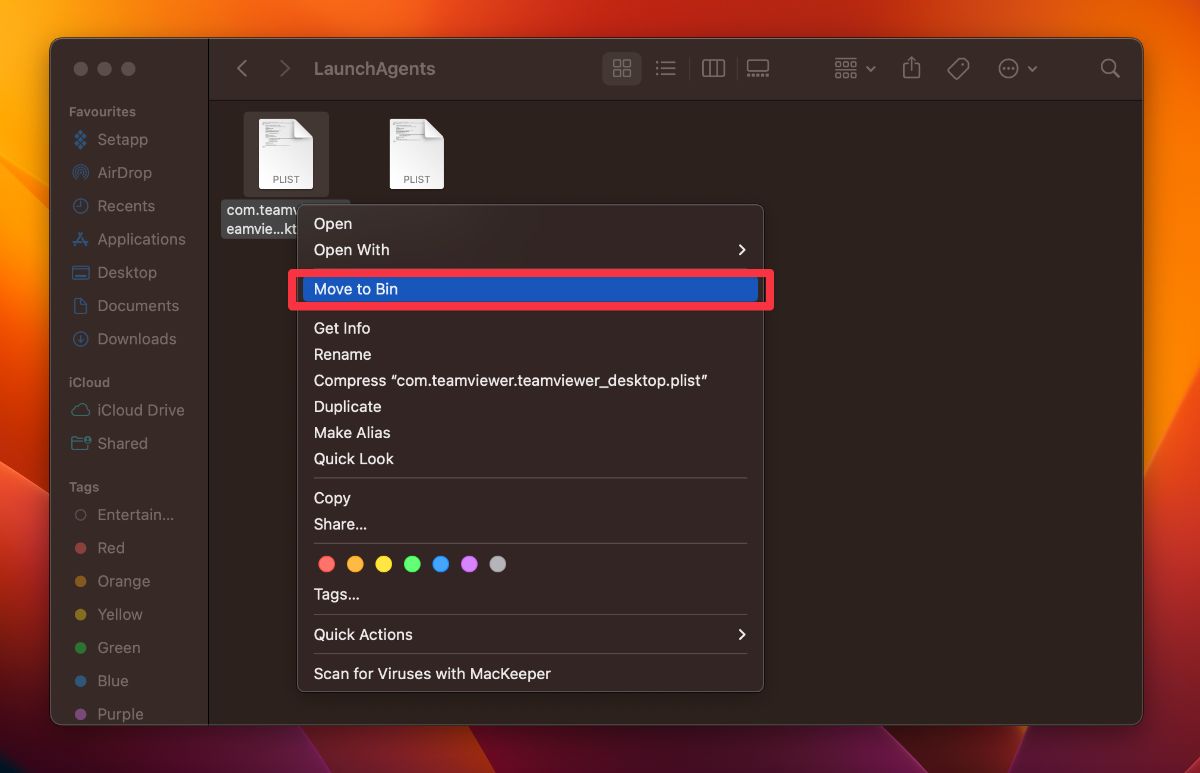1200x773 pixels.
Task: Click the Tags icon in the toolbar
Action: click(958, 68)
